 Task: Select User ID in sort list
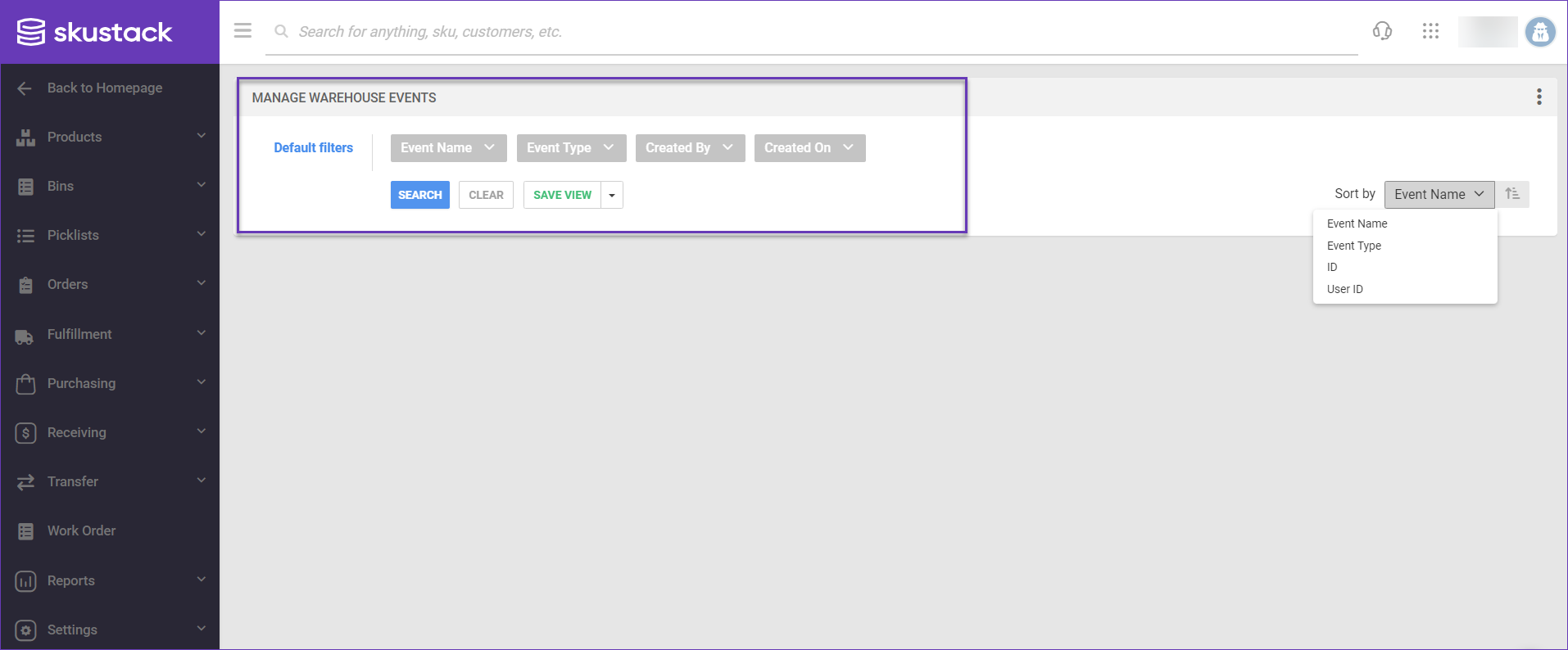point(1344,289)
